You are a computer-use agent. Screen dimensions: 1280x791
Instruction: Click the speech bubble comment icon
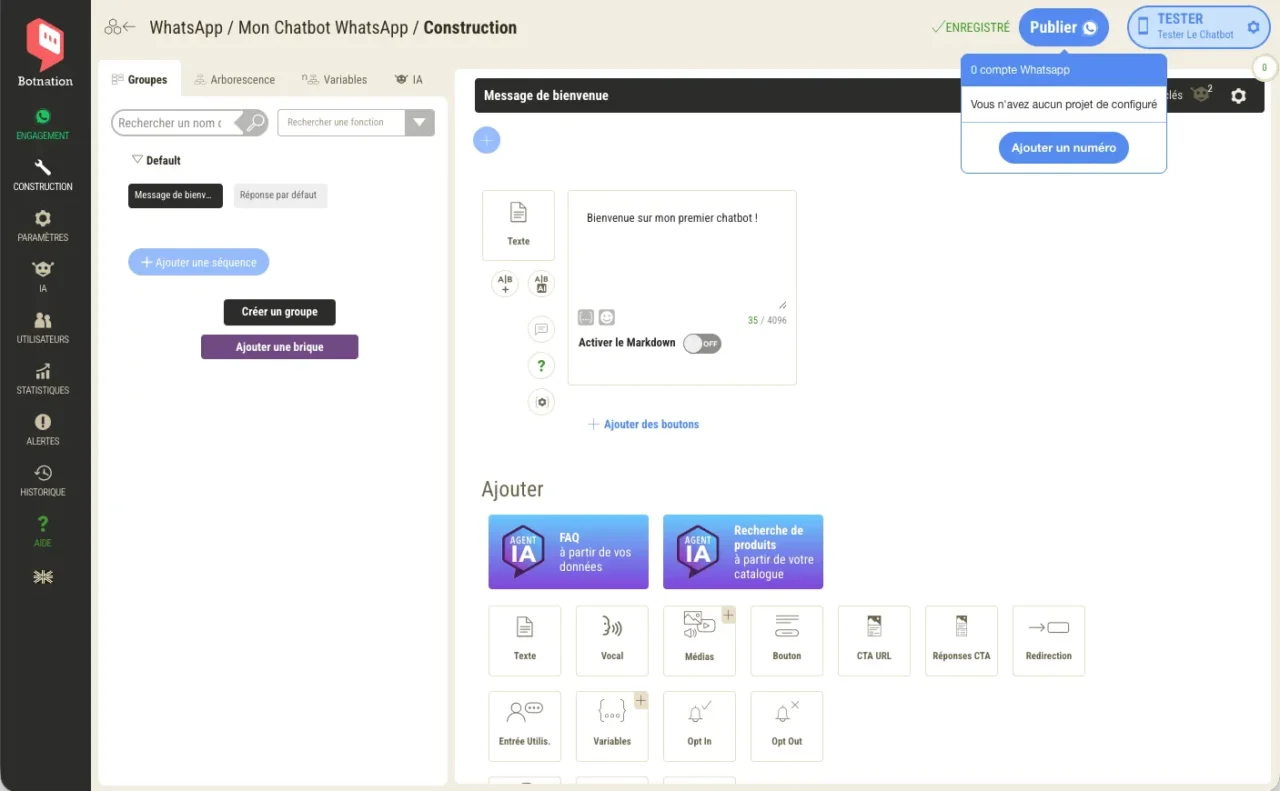point(541,328)
